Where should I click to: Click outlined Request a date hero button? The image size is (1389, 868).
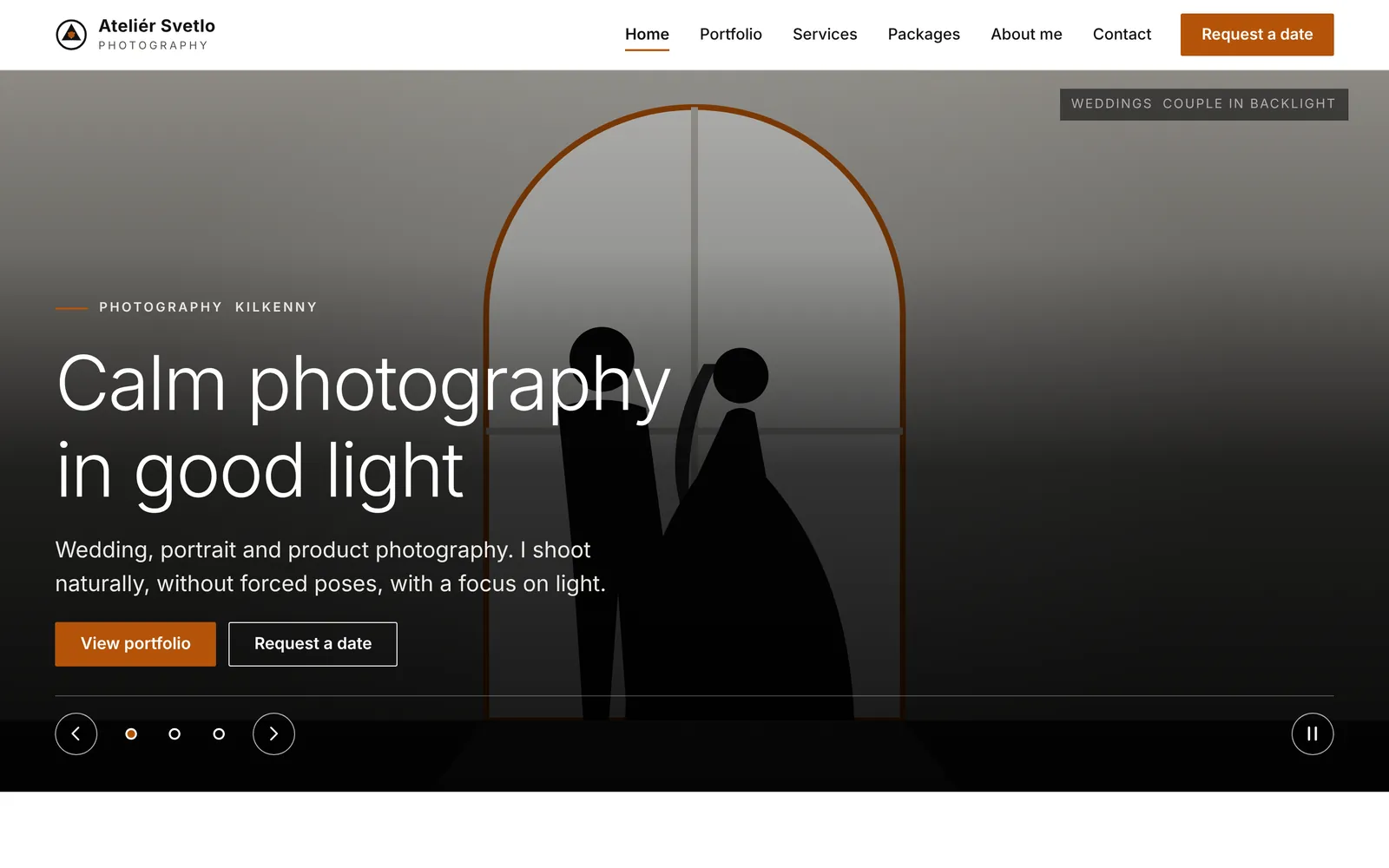point(313,644)
